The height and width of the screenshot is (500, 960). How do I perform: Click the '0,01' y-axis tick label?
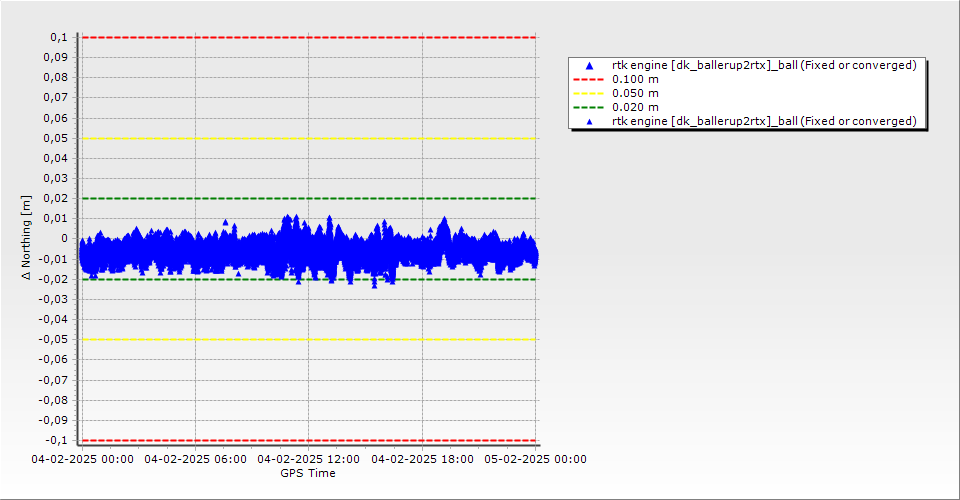pos(56,218)
